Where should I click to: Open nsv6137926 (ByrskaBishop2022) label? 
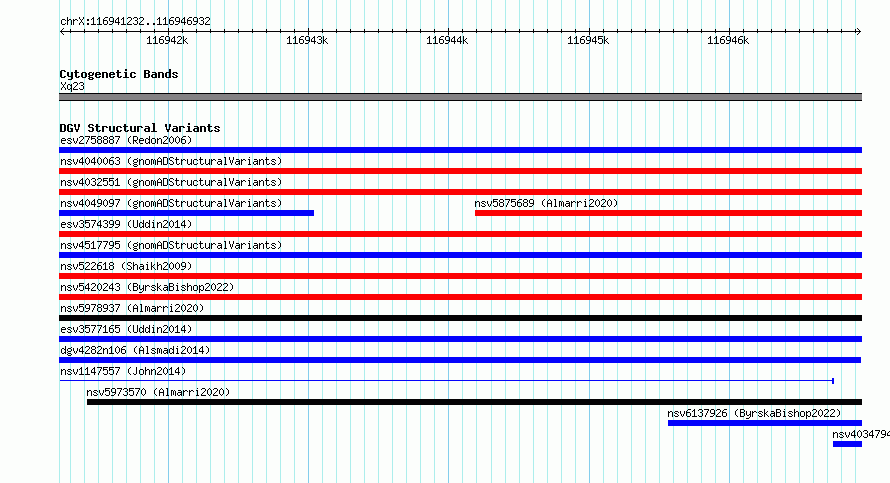tap(754, 413)
